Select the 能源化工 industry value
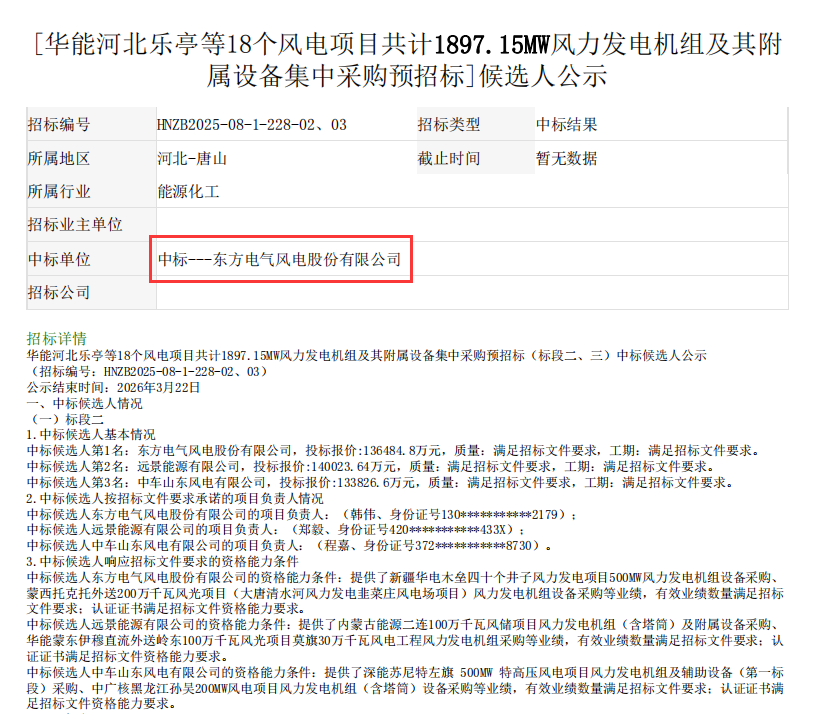This screenshot has height=714, width=816. (x=188, y=192)
